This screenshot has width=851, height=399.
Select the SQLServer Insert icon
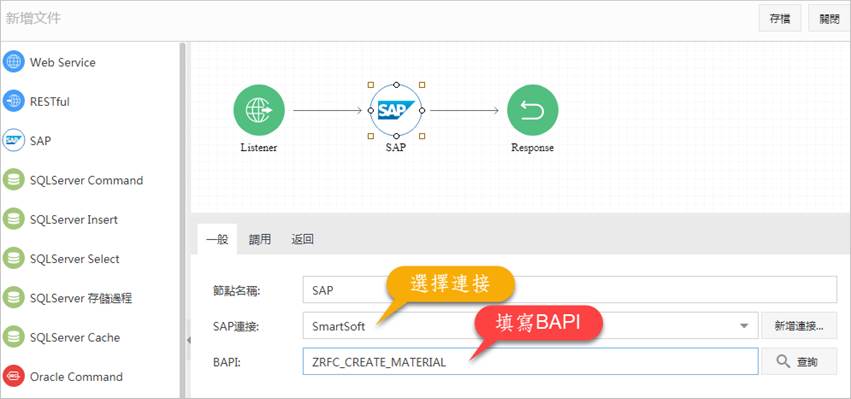[14, 219]
